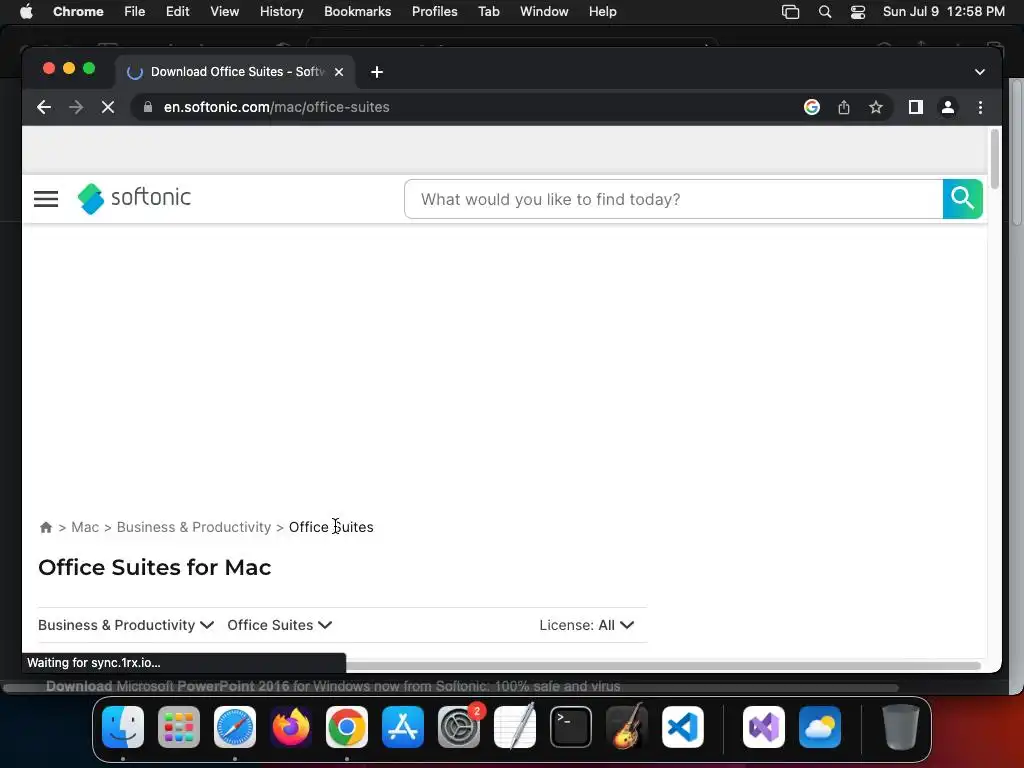Click the teal search magnifier button

tap(962, 199)
